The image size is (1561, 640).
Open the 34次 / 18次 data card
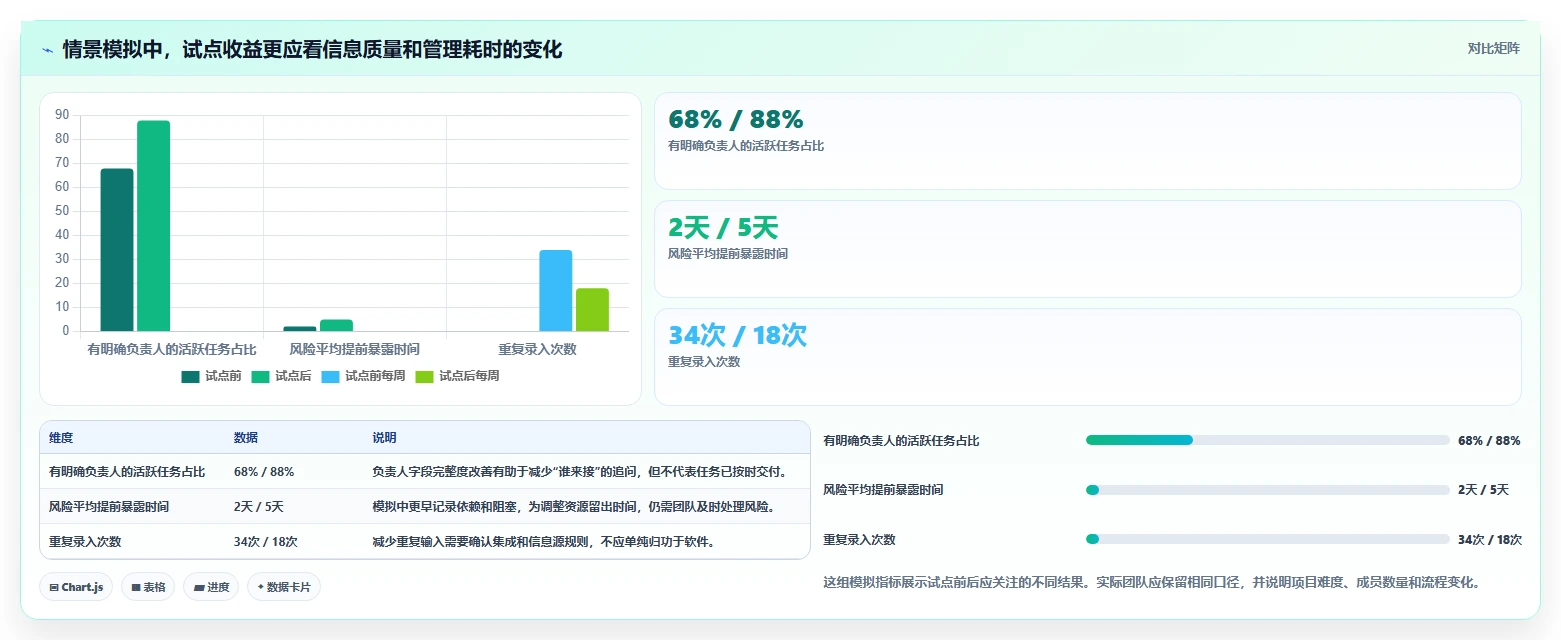pyautogui.click(x=1088, y=357)
